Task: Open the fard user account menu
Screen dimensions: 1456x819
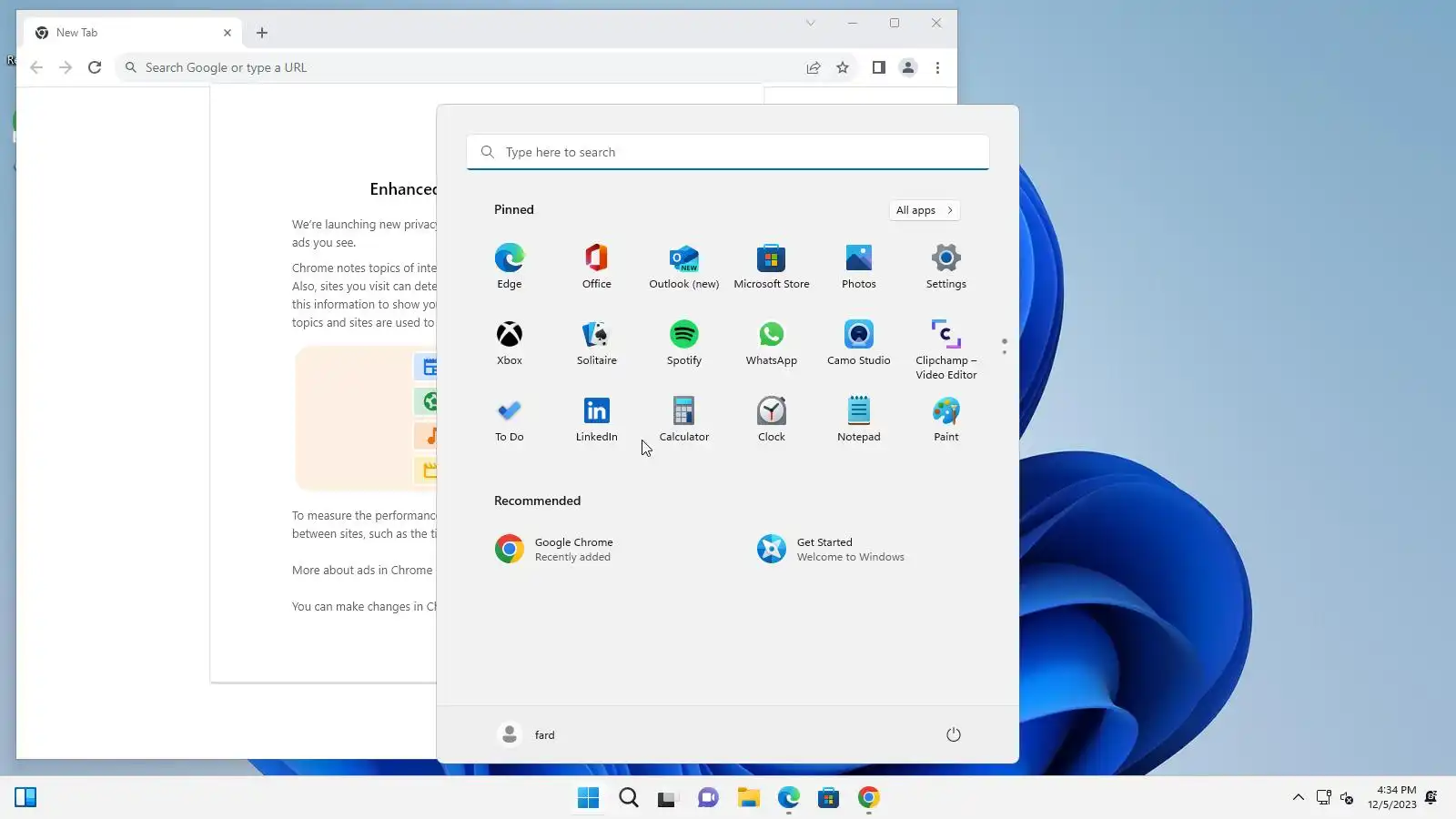Action: click(x=526, y=734)
